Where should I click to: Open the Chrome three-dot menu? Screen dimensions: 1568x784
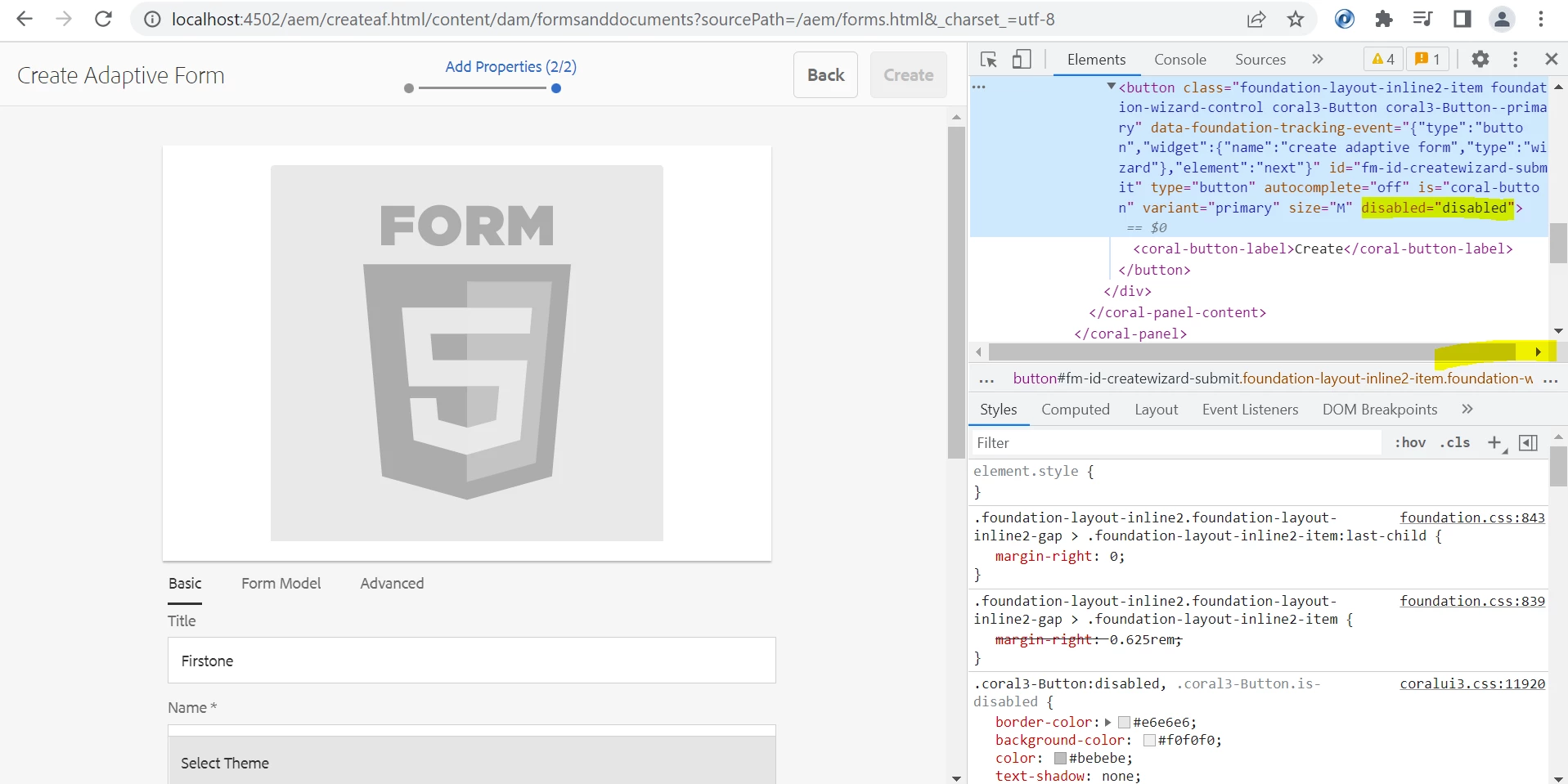tap(1541, 19)
